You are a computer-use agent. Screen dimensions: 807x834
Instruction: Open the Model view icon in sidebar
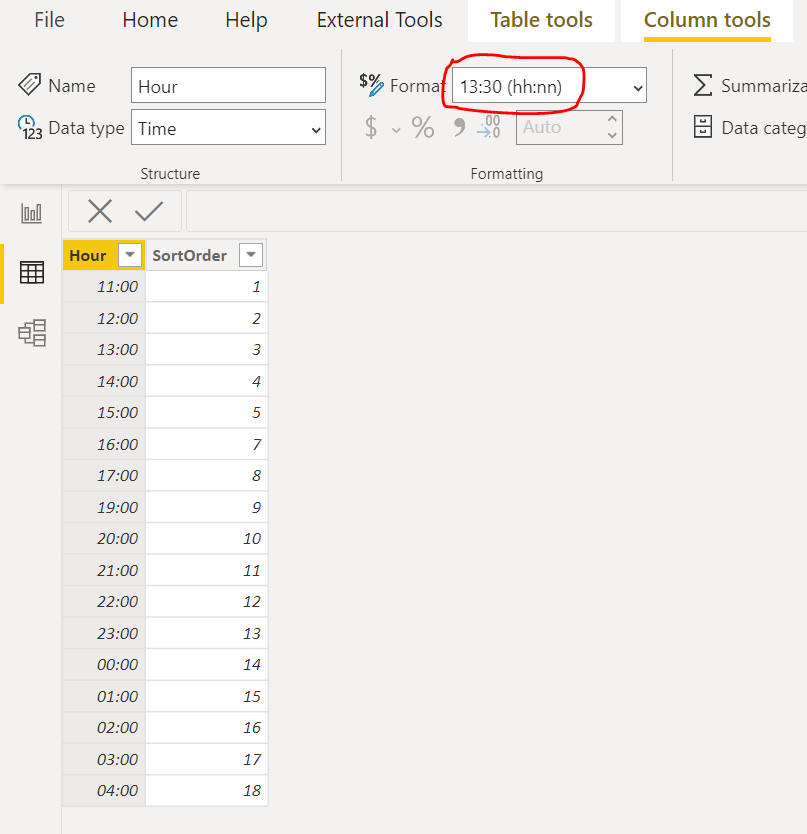32,333
